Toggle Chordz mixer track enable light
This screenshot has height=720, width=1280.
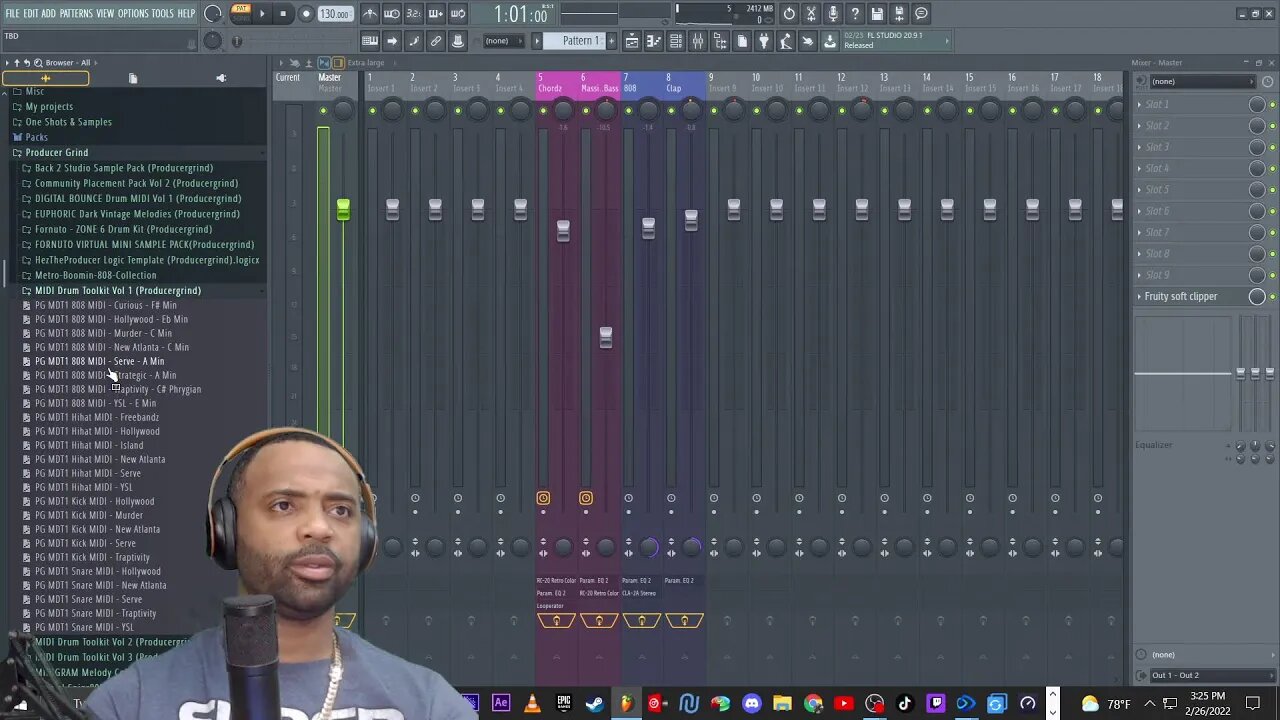click(x=543, y=110)
